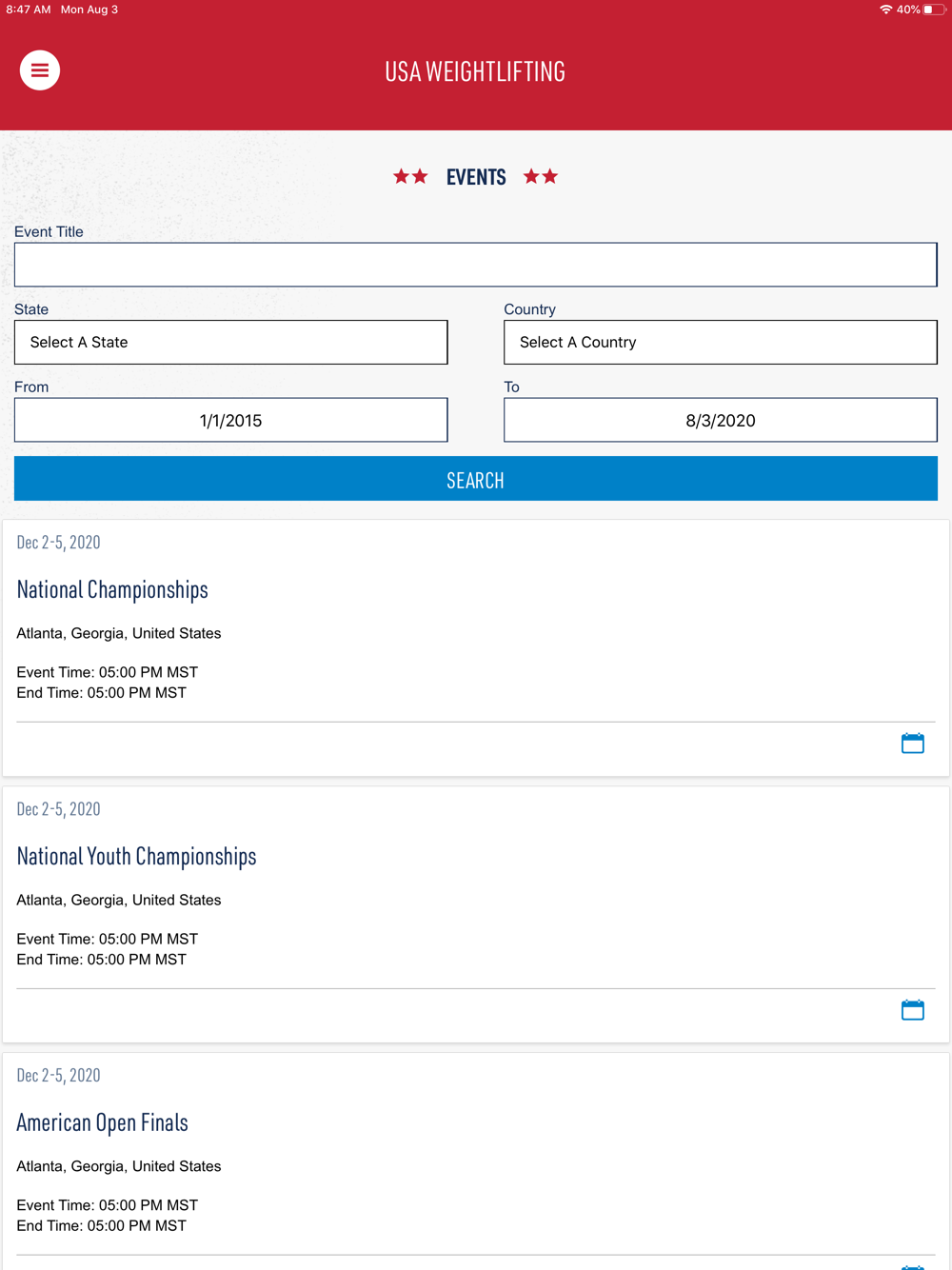952x1270 pixels.
Task: Tap the EVENTS heading
Action: coord(476,177)
